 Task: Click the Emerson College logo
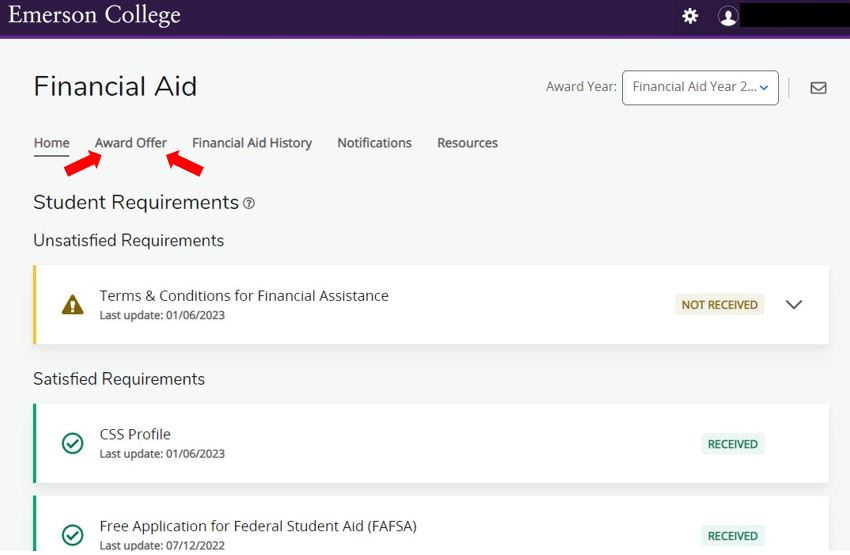tap(94, 15)
